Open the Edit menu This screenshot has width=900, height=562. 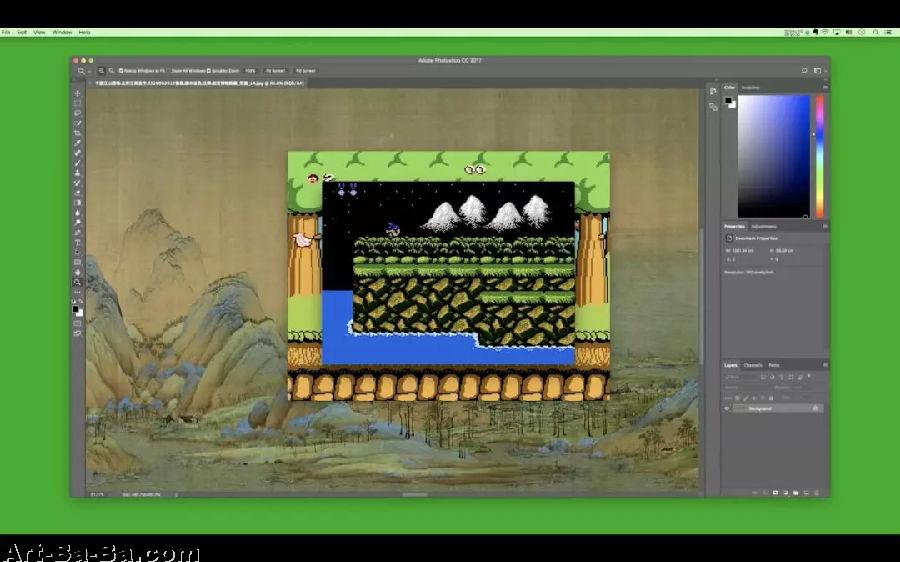click(22, 32)
